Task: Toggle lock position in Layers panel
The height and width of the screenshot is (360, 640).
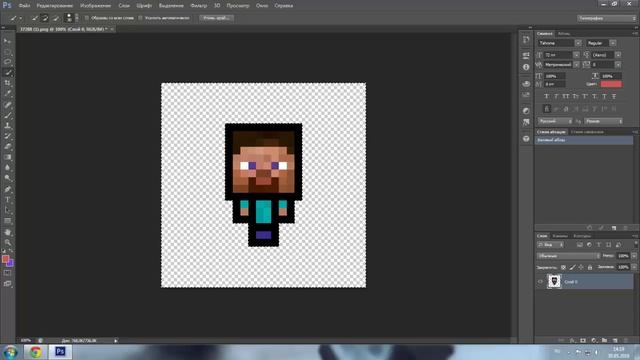Action: pos(581,267)
